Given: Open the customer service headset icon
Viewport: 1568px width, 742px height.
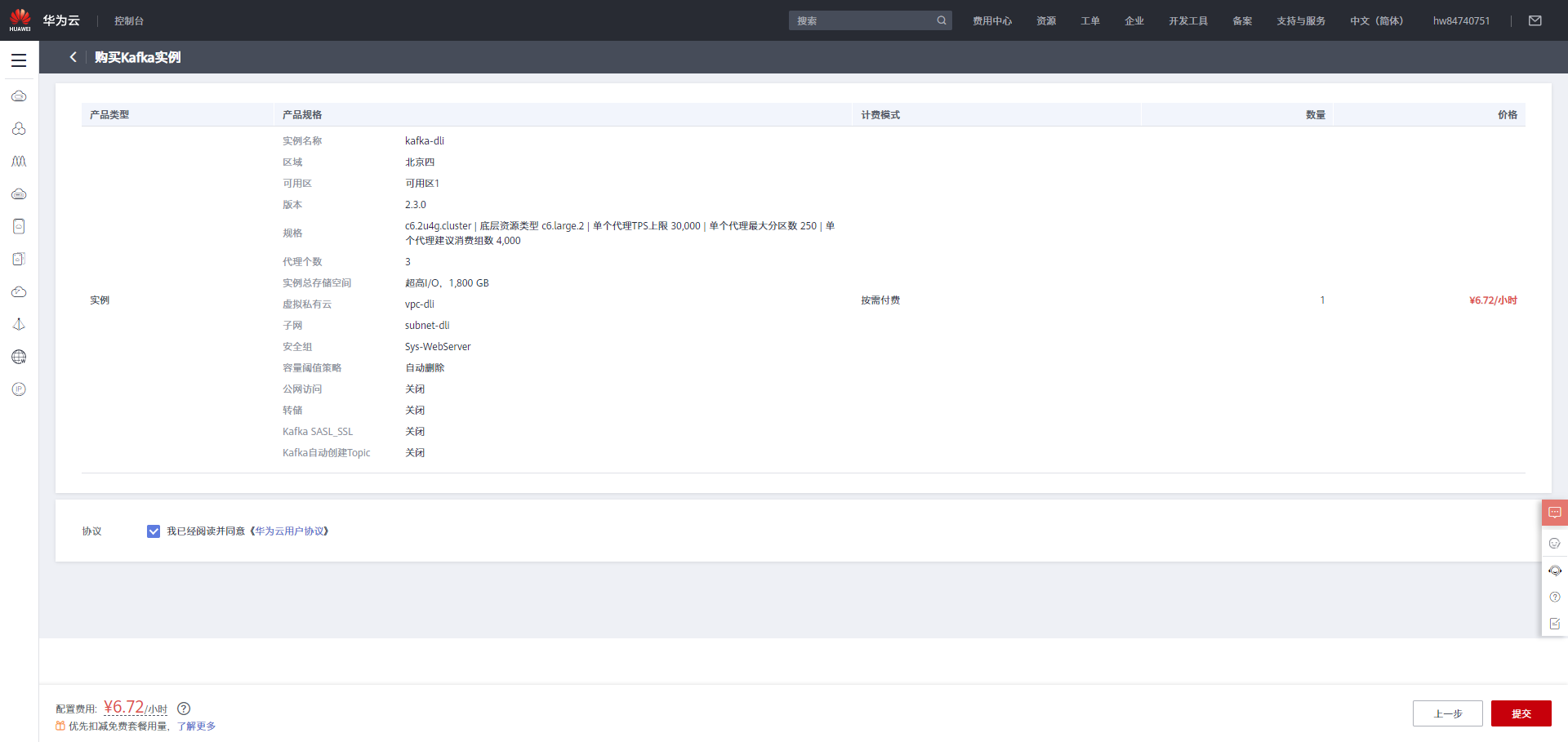Looking at the screenshot, I should tap(1555, 571).
